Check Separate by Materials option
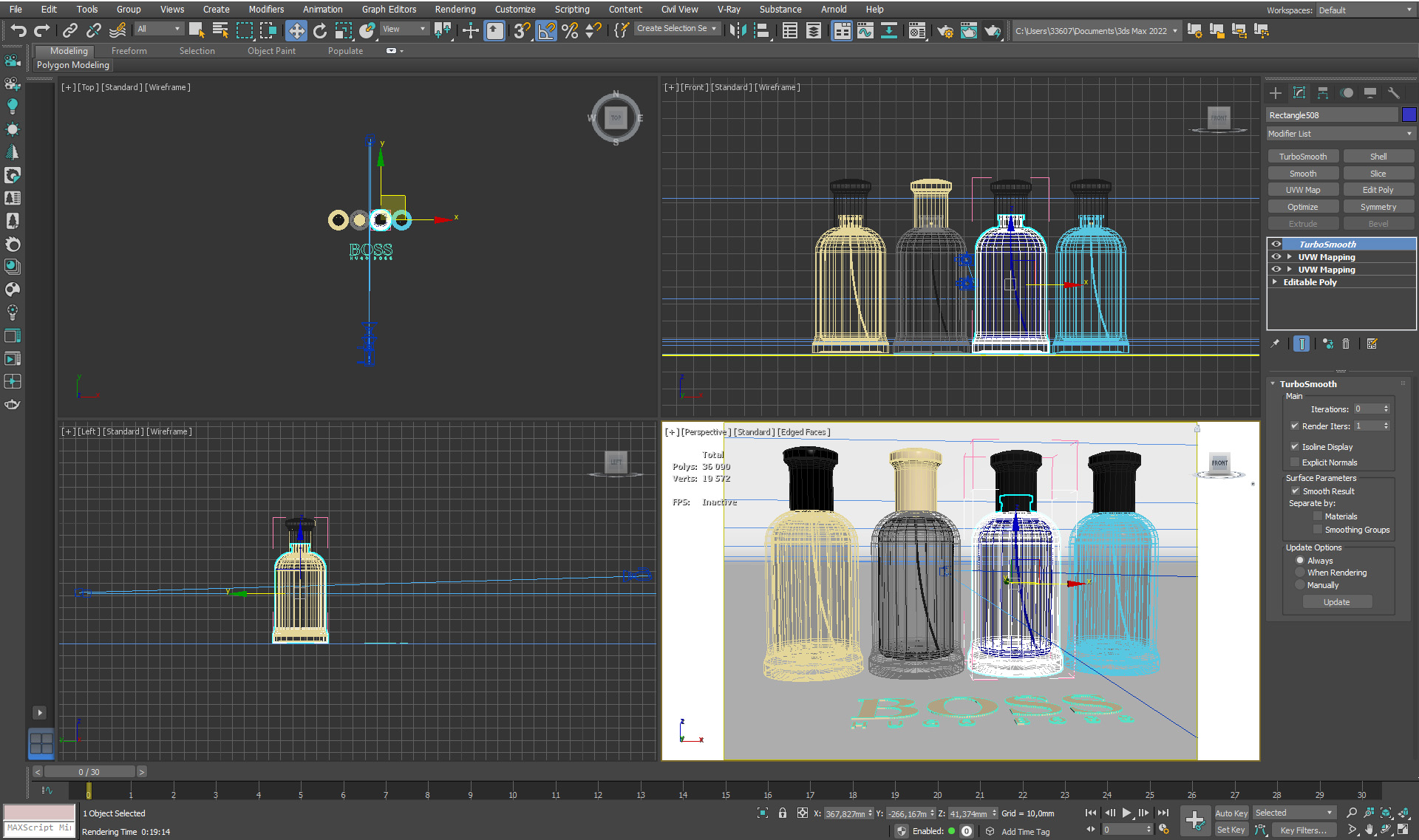 pyautogui.click(x=1318, y=516)
